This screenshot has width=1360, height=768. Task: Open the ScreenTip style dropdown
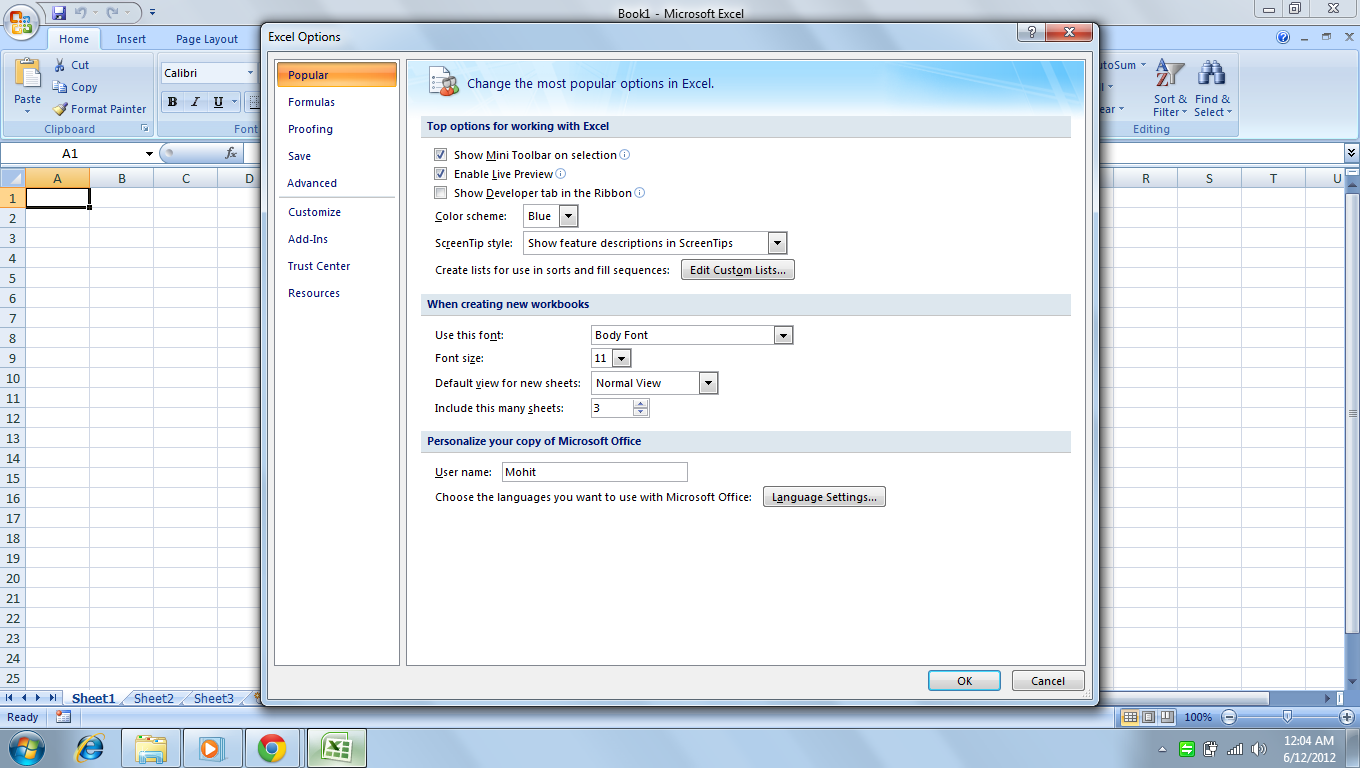778,242
